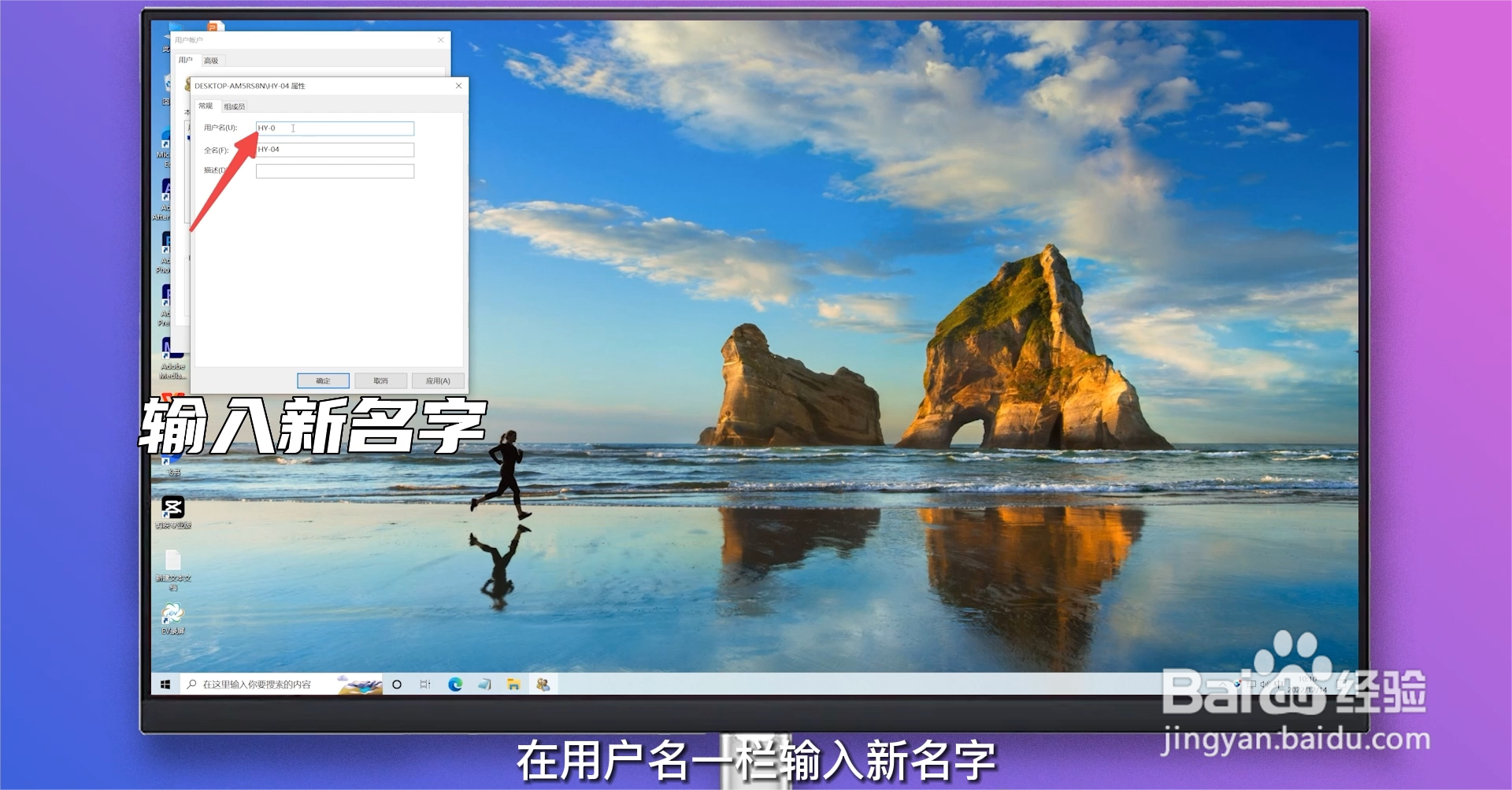Open the 高级 tab in 用户帐户 window
Screen dimensions: 1512x790
(x=211, y=61)
